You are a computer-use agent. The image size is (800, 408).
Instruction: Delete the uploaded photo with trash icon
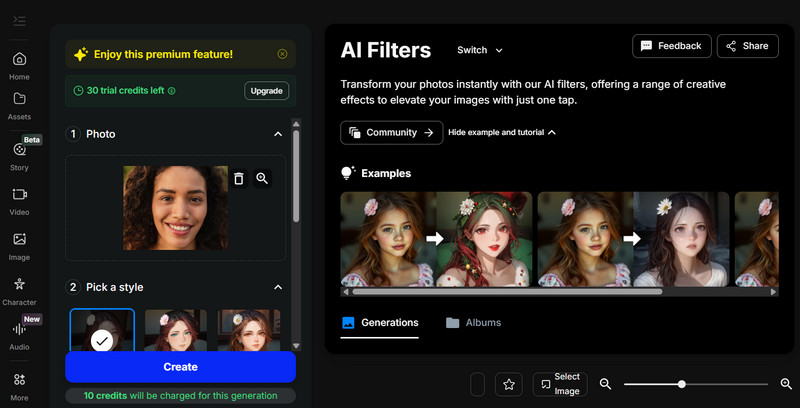238,178
